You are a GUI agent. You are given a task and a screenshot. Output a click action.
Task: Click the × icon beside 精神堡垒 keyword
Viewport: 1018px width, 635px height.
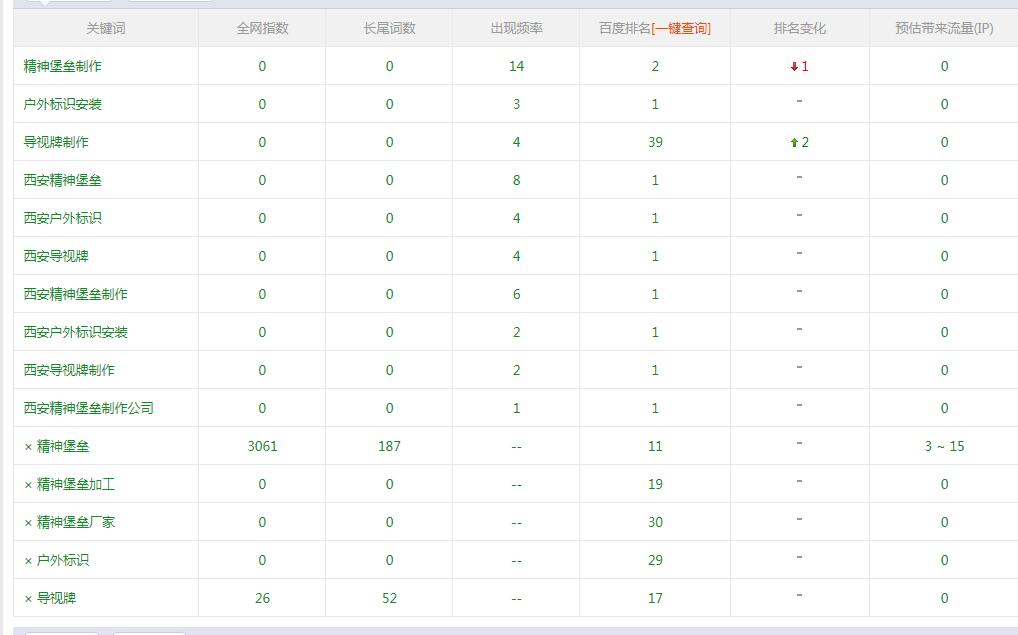pyautogui.click(x=28, y=447)
